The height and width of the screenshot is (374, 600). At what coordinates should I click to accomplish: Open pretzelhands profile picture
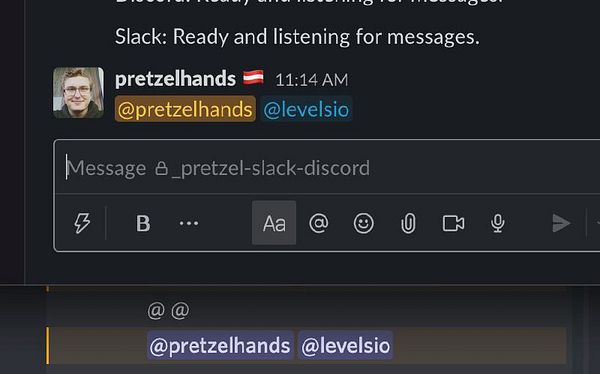click(78, 93)
